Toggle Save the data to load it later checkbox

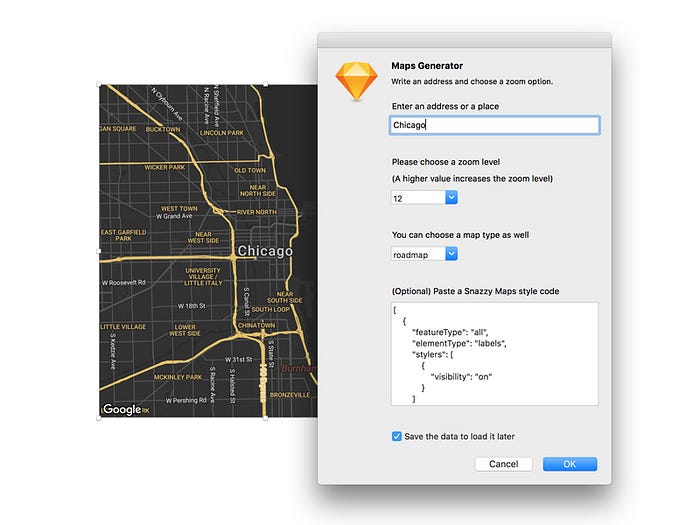(x=396, y=436)
